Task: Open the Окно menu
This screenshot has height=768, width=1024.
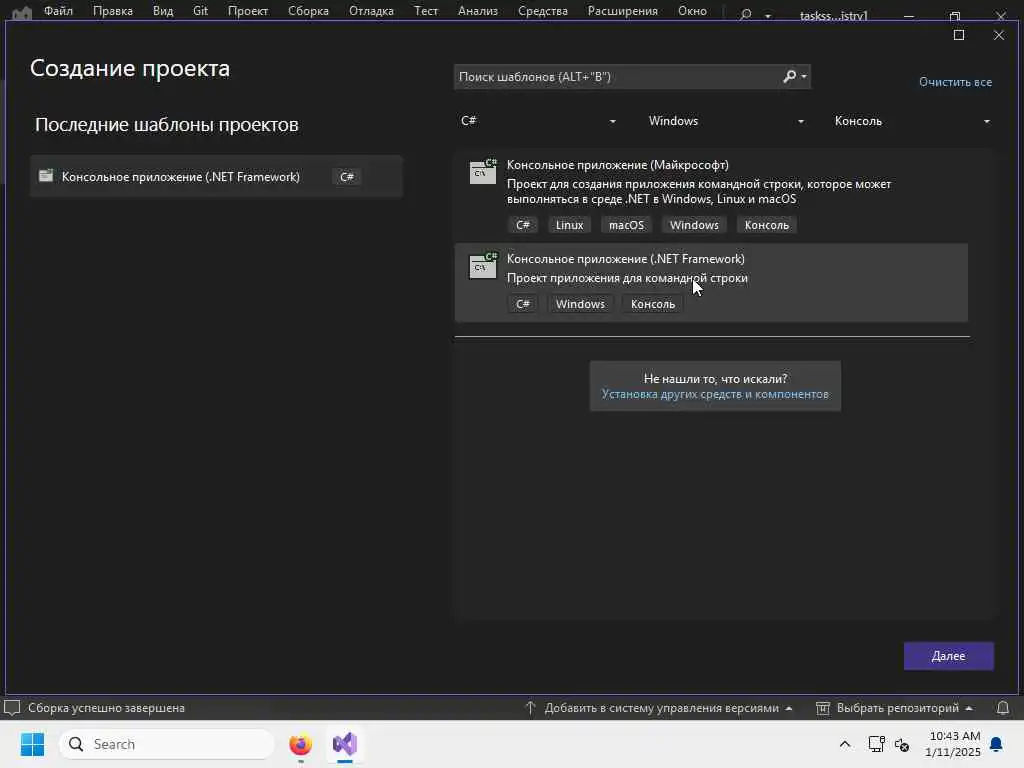Action: (x=692, y=11)
